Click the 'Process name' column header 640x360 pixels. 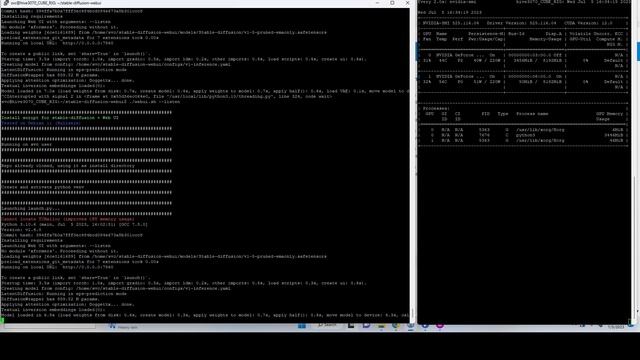[x=532, y=114]
